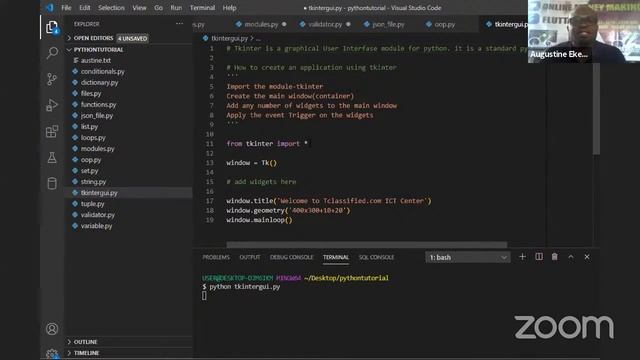Select the Terminal panel tab

(336, 257)
